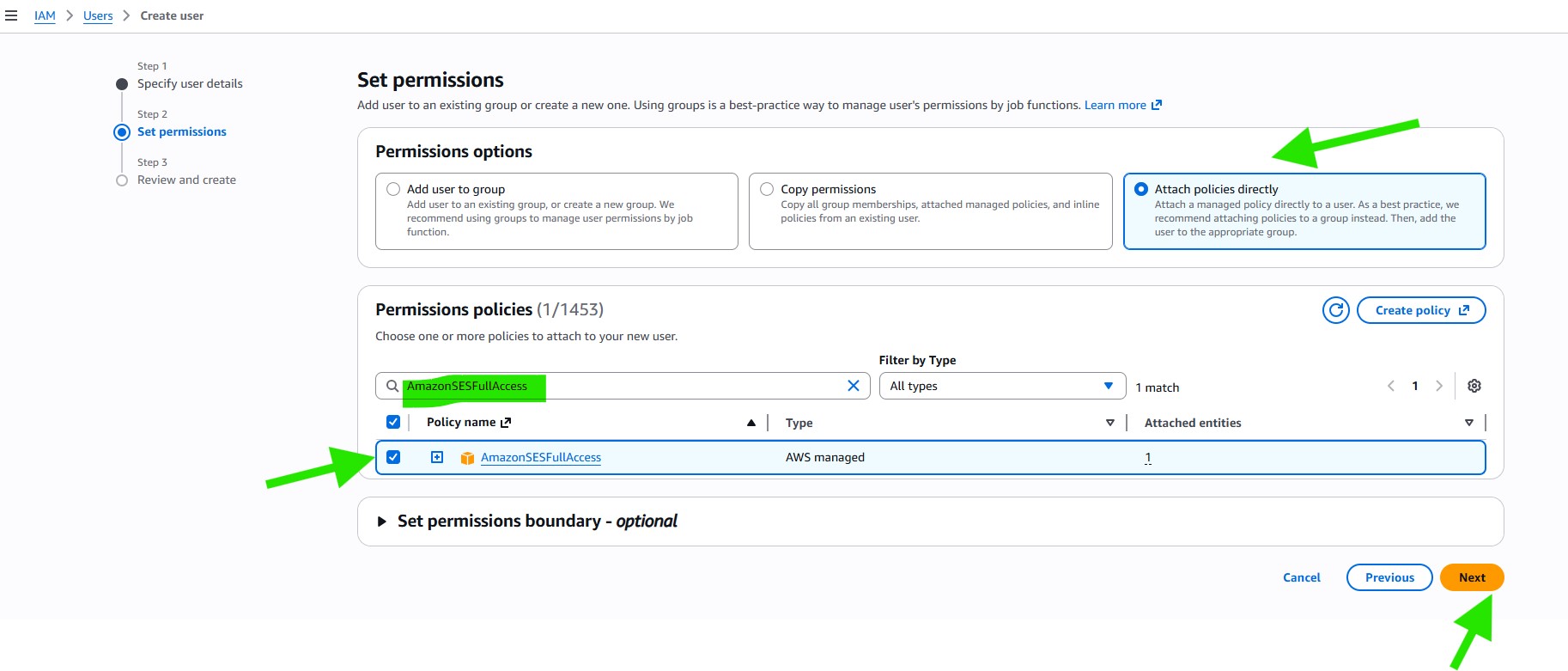This screenshot has width=1568, height=671.
Task: Open the Learn more link
Action: (x=1115, y=105)
